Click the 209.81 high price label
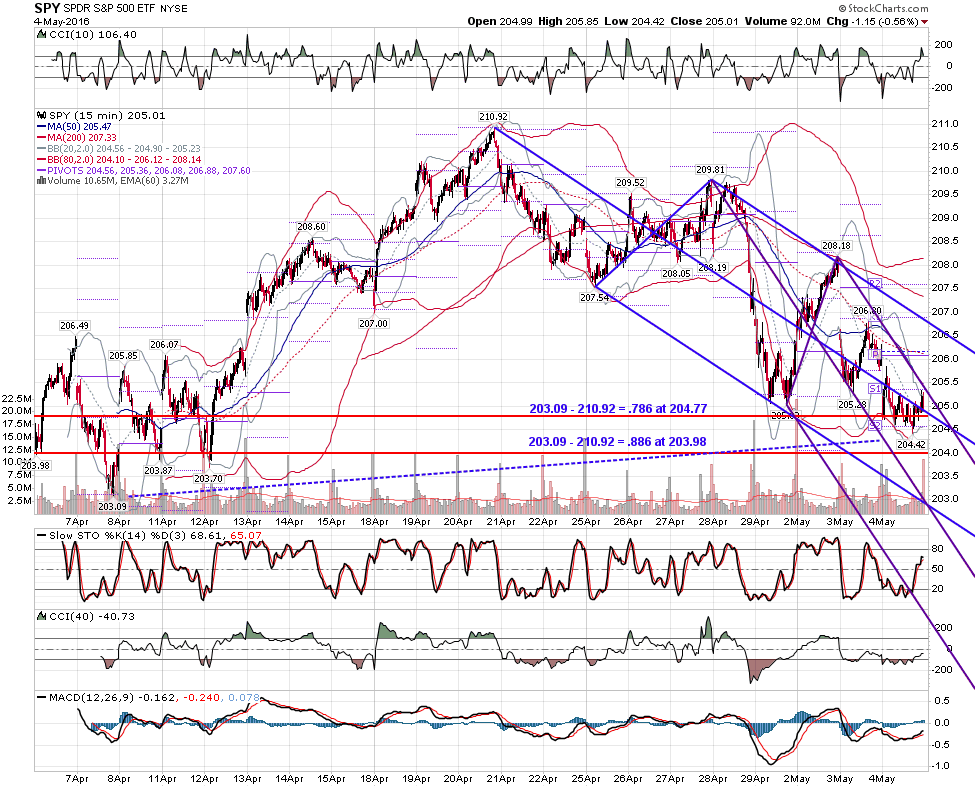This screenshot has height=792, width=975. click(x=710, y=169)
